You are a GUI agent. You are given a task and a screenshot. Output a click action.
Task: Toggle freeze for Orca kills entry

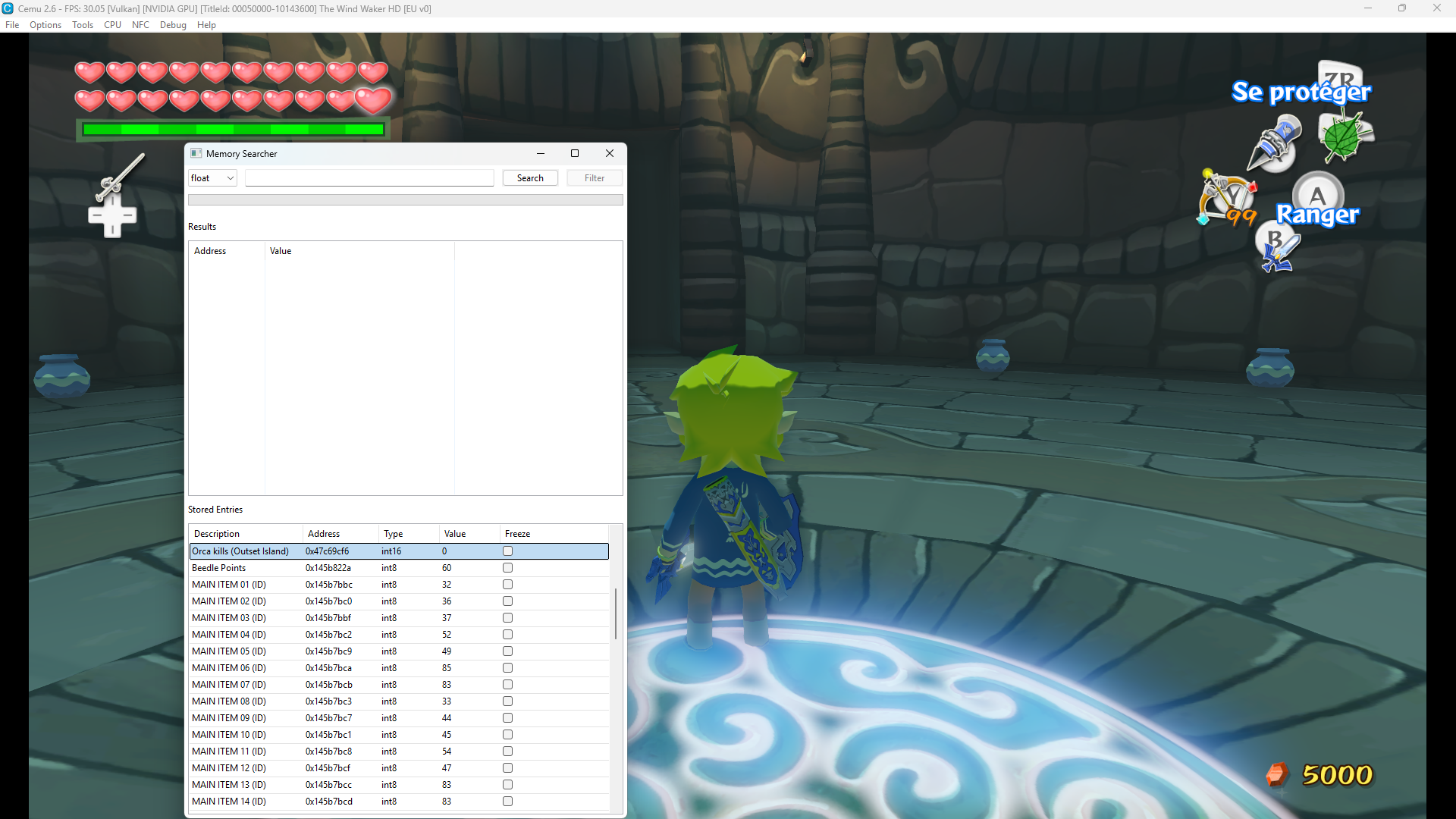(x=507, y=551)
